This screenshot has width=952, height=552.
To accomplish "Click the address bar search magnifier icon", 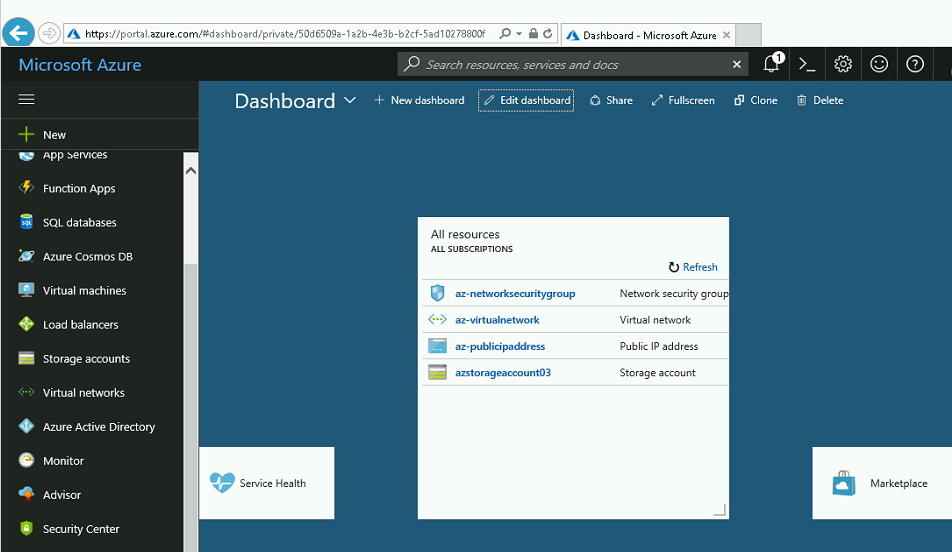I will (x=505, y=33).
